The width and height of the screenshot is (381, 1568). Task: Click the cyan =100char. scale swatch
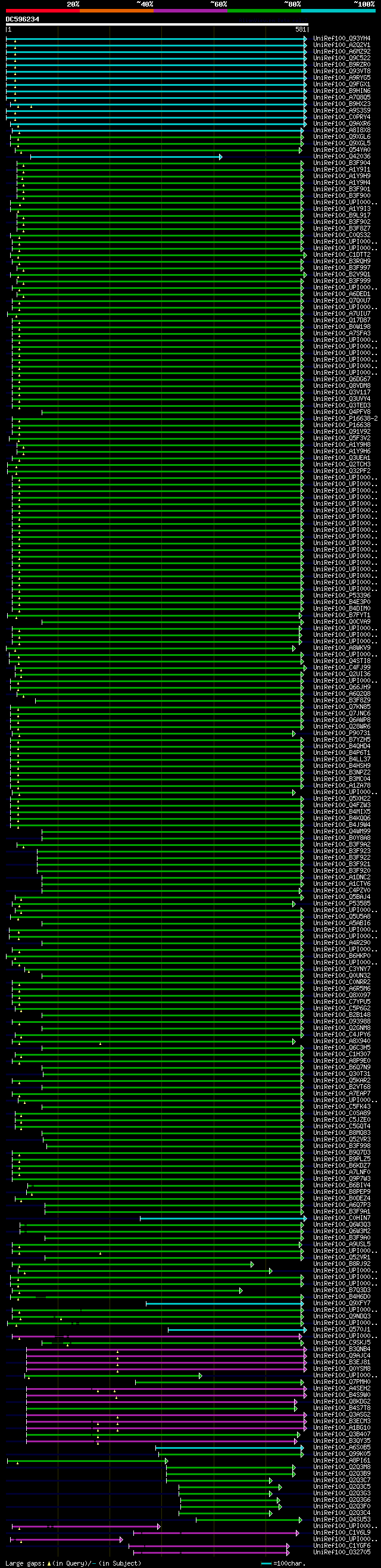[266, 1563]
